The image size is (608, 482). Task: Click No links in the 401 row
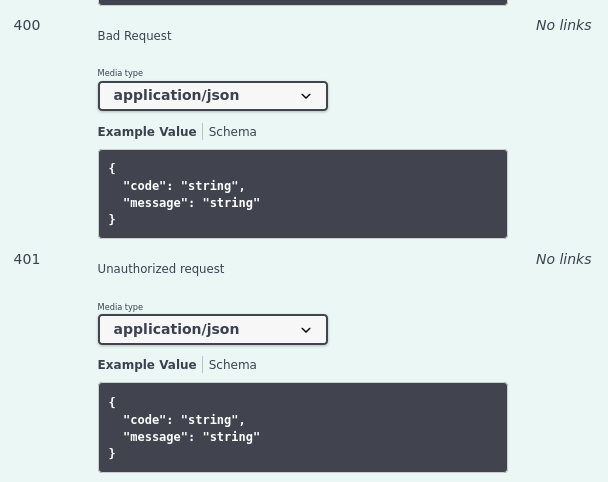[x=563, y=259]
